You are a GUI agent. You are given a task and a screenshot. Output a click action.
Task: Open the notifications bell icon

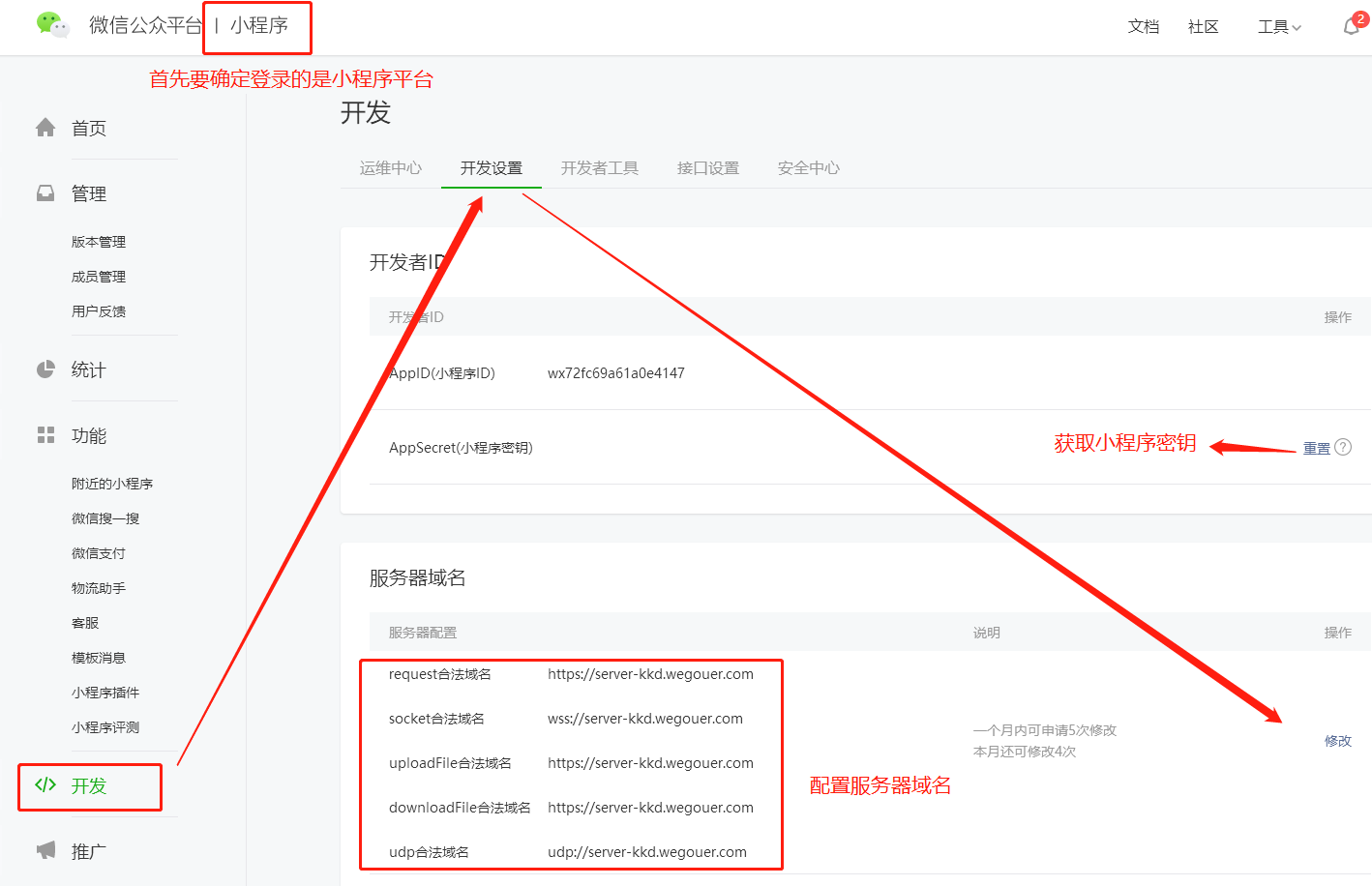[1352, 27]
